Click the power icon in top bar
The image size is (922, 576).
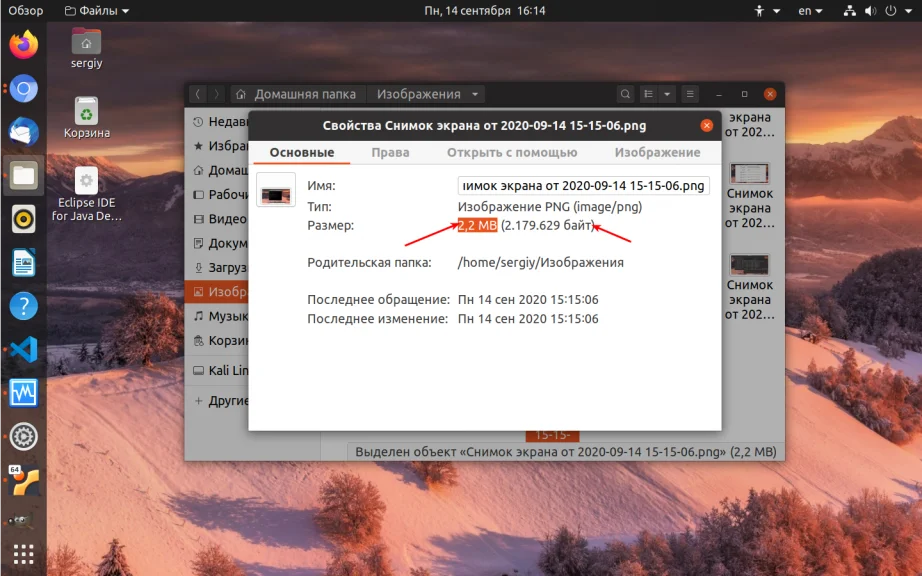click(891, 11)
